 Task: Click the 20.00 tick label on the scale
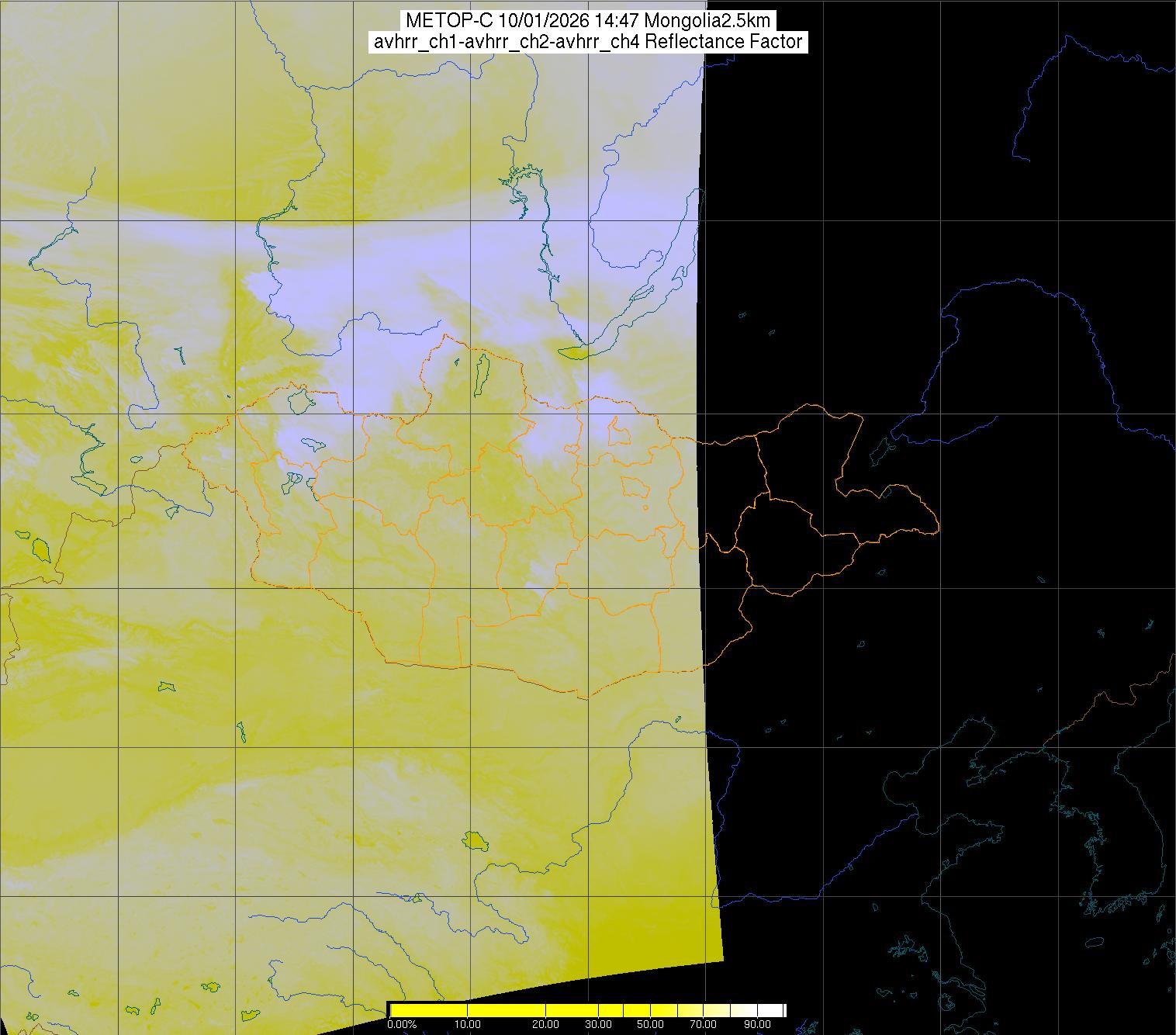(545, 1025)
